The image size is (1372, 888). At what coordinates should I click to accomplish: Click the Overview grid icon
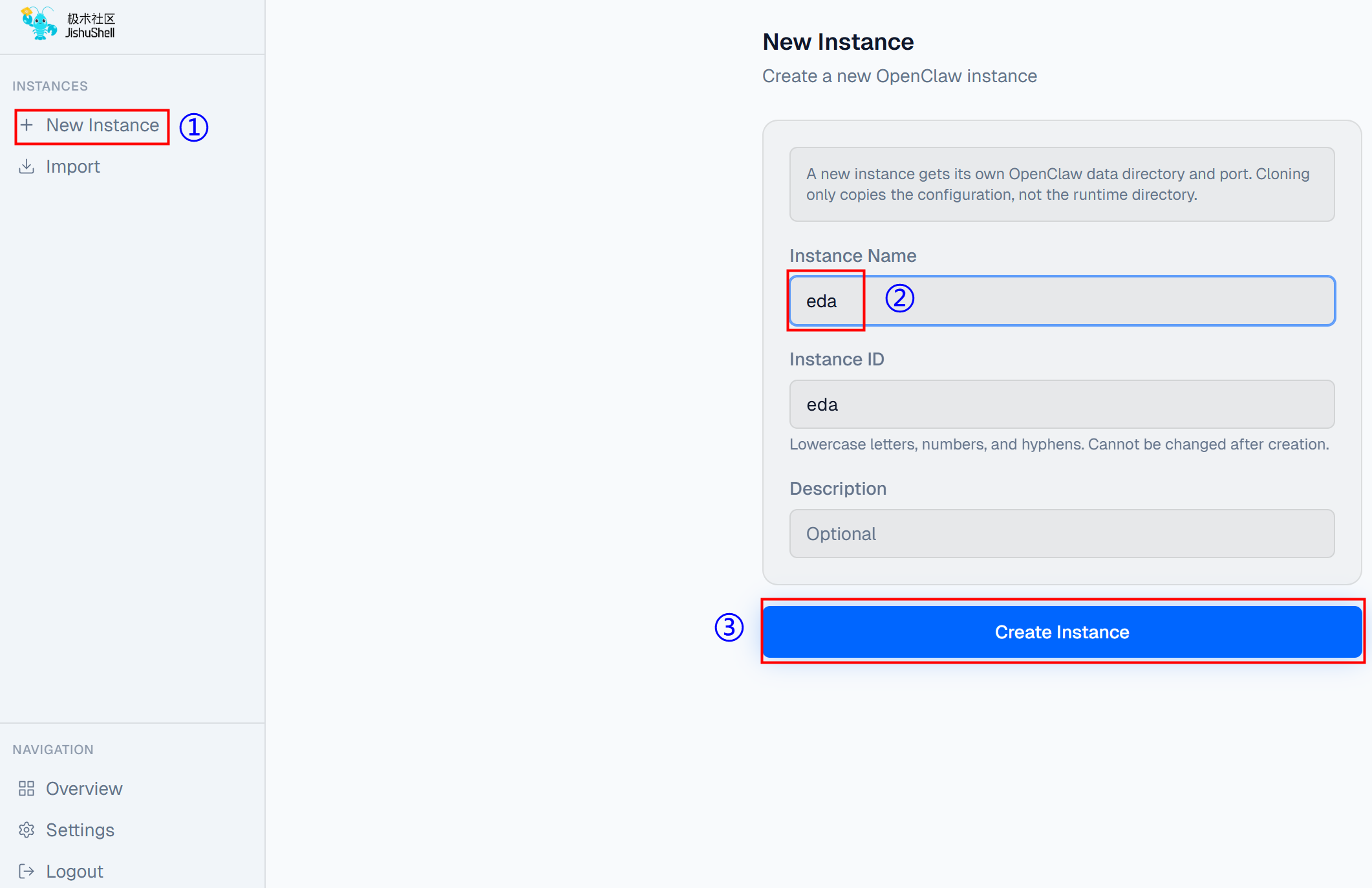[27, 788]
